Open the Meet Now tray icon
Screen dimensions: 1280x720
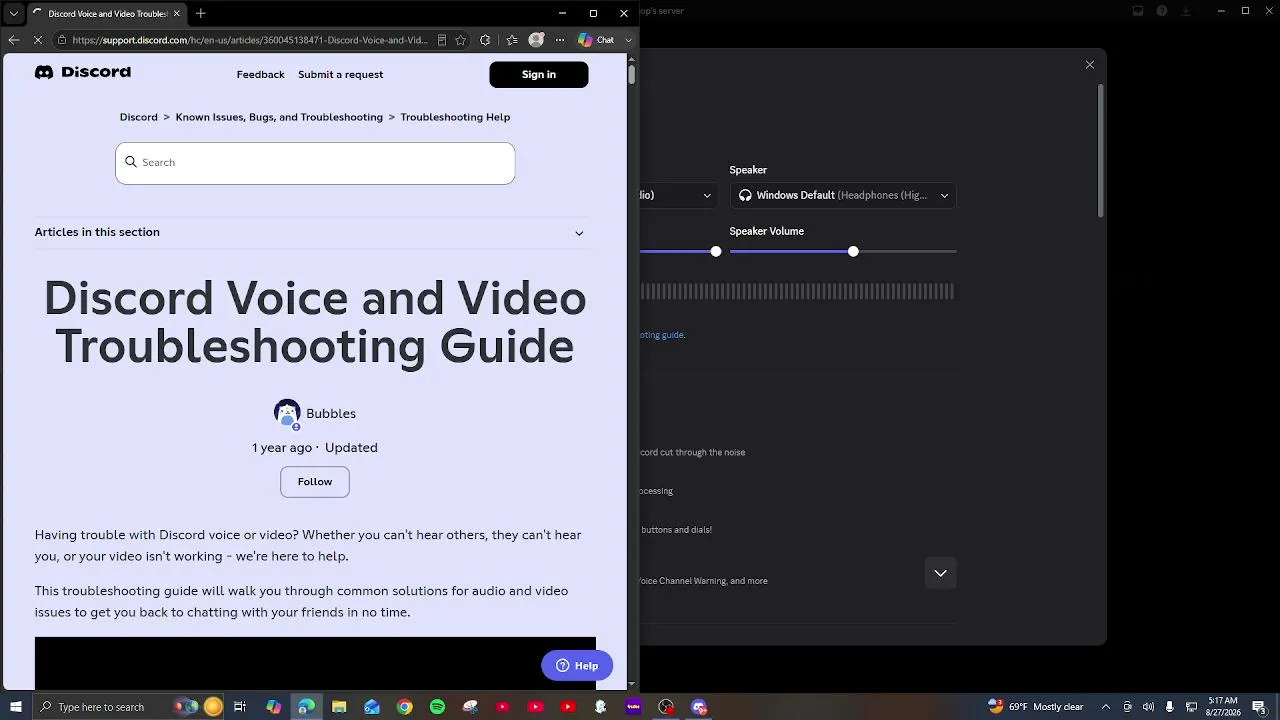pos(1128,707)
